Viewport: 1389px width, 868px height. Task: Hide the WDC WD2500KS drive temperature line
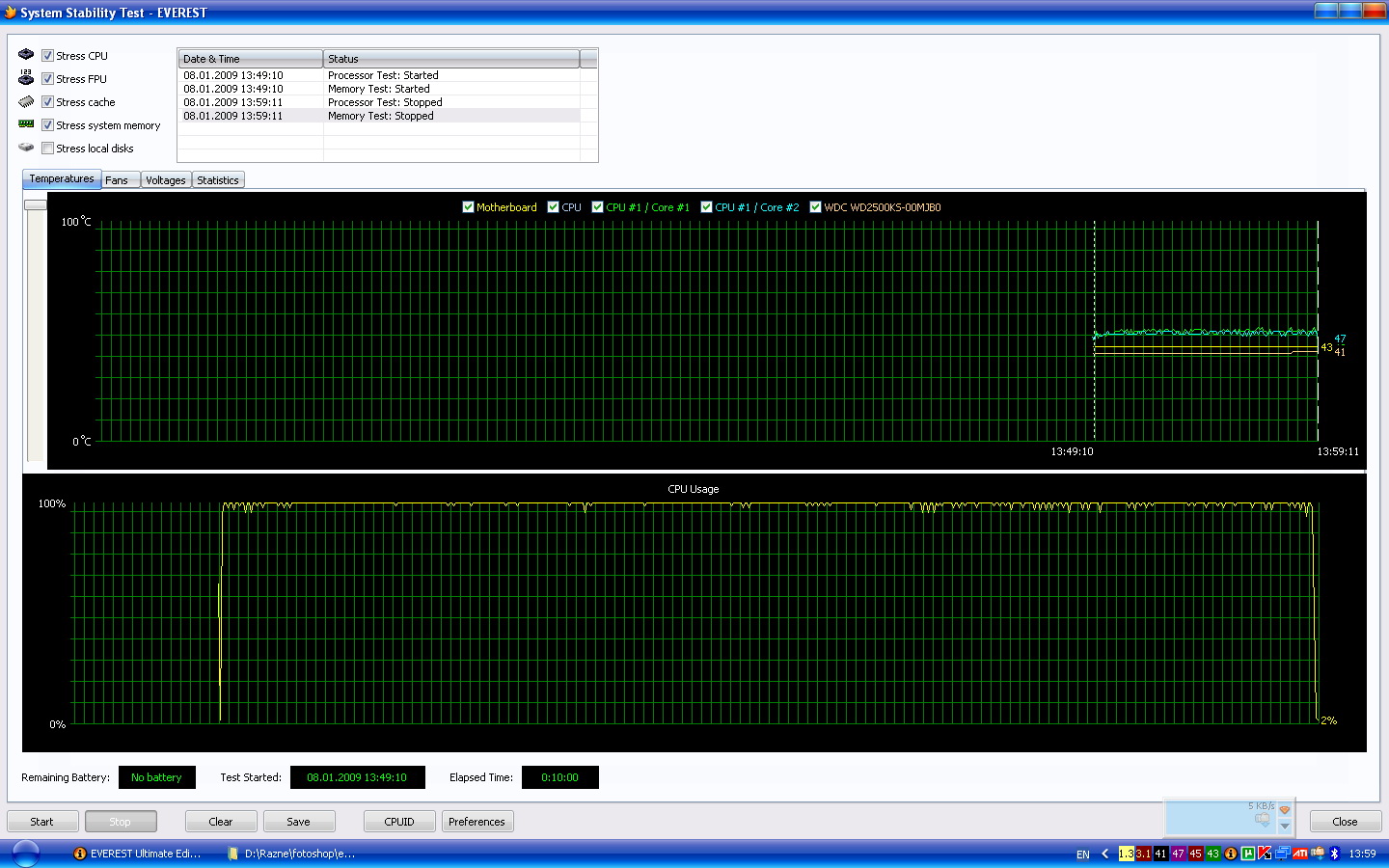(x=815, y=207)
